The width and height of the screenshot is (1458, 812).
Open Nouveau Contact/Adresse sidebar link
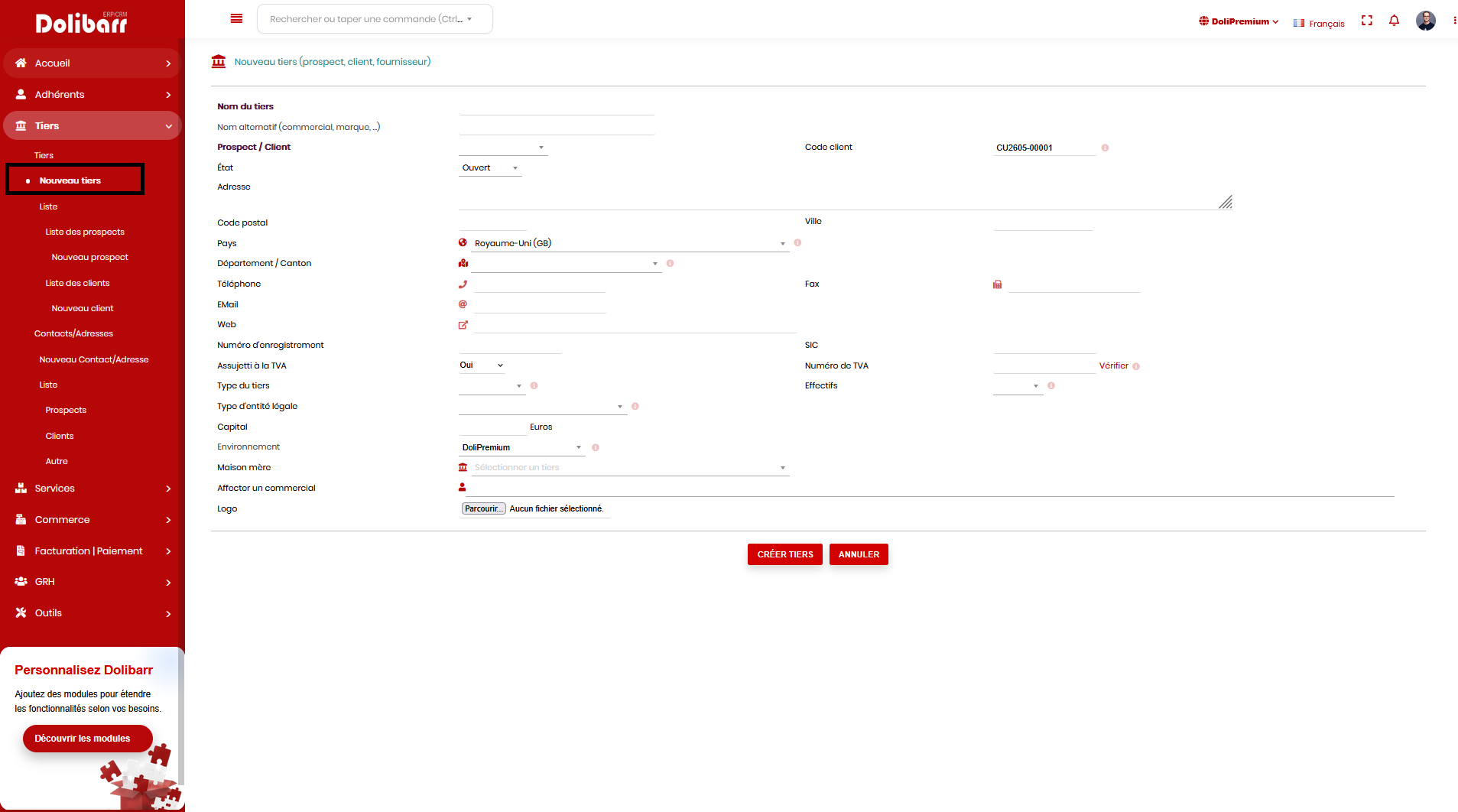coord(94,359)
